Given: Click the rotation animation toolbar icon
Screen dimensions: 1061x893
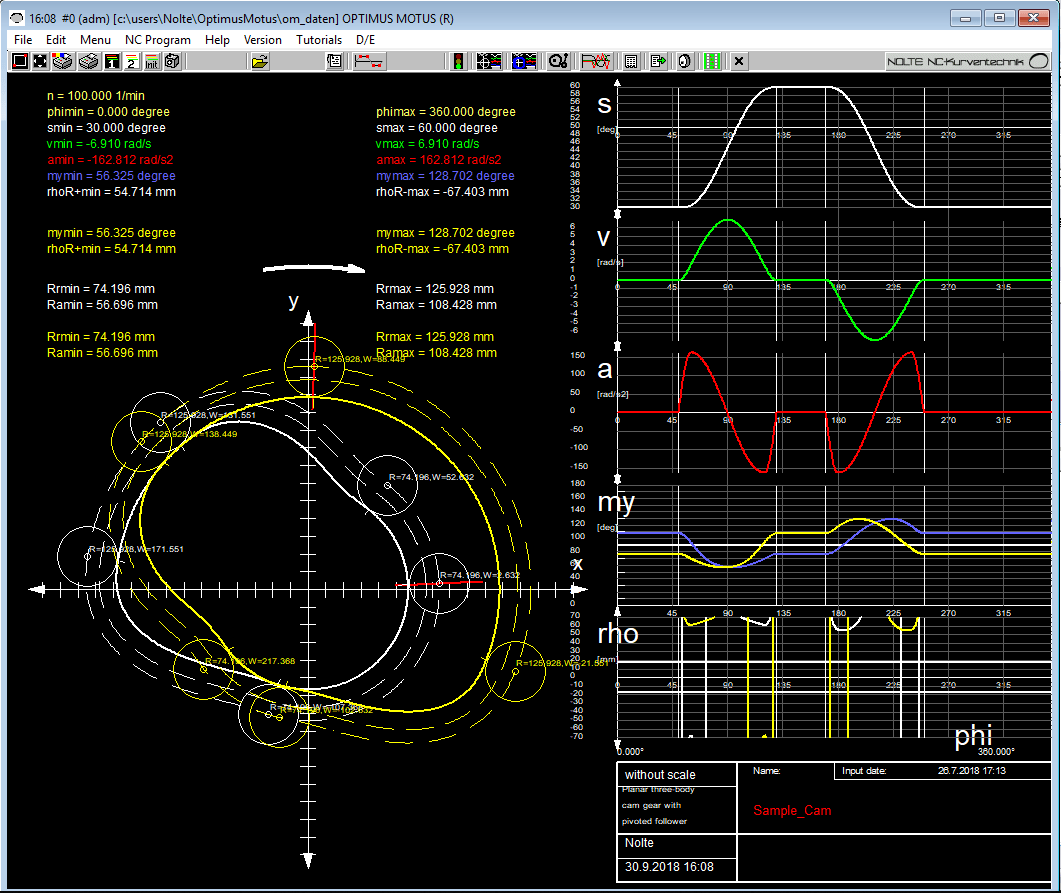Looking at the screenshot, I should point(683,61).
